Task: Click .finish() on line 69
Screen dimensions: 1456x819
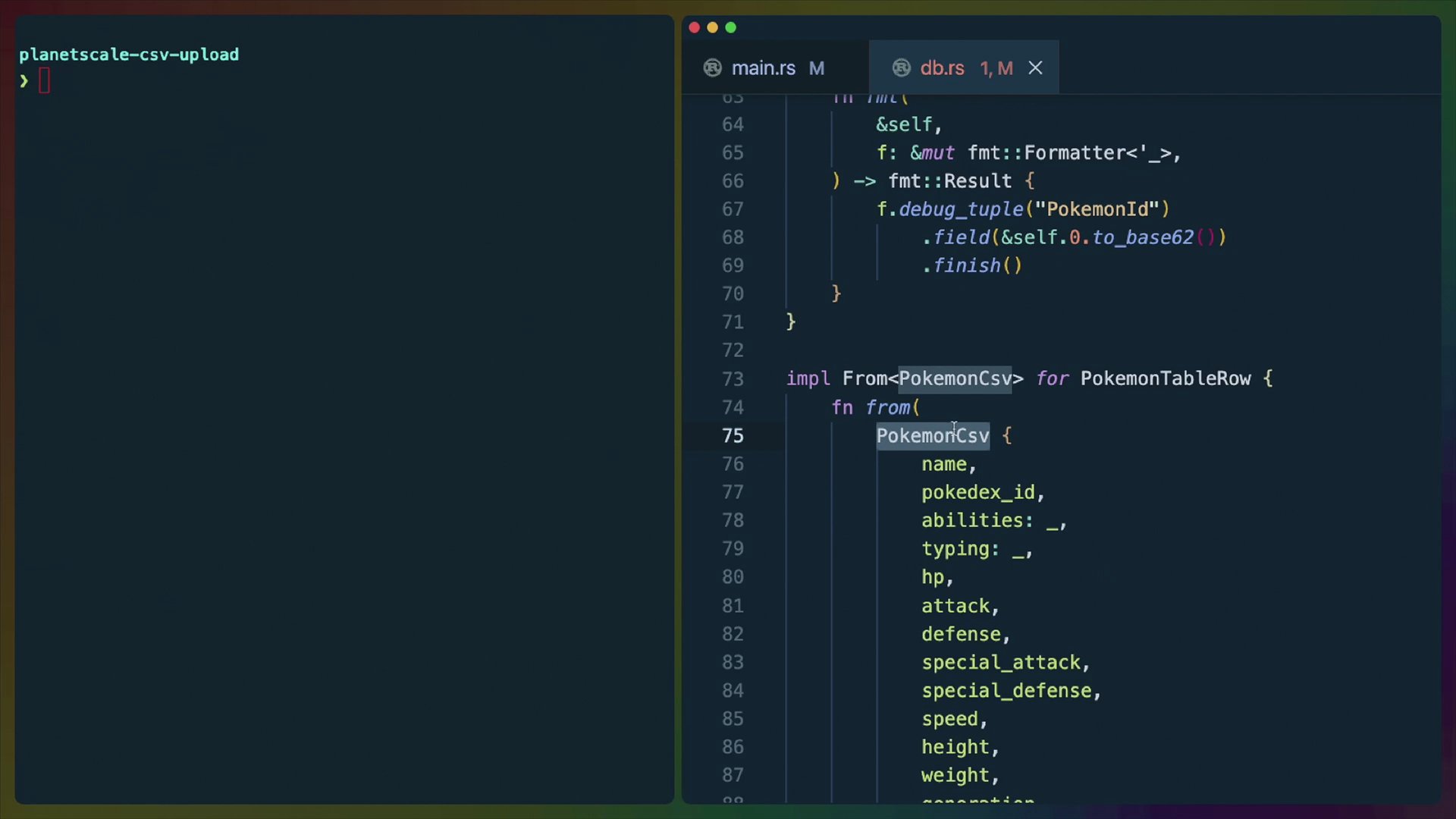Action: point(971,265)
